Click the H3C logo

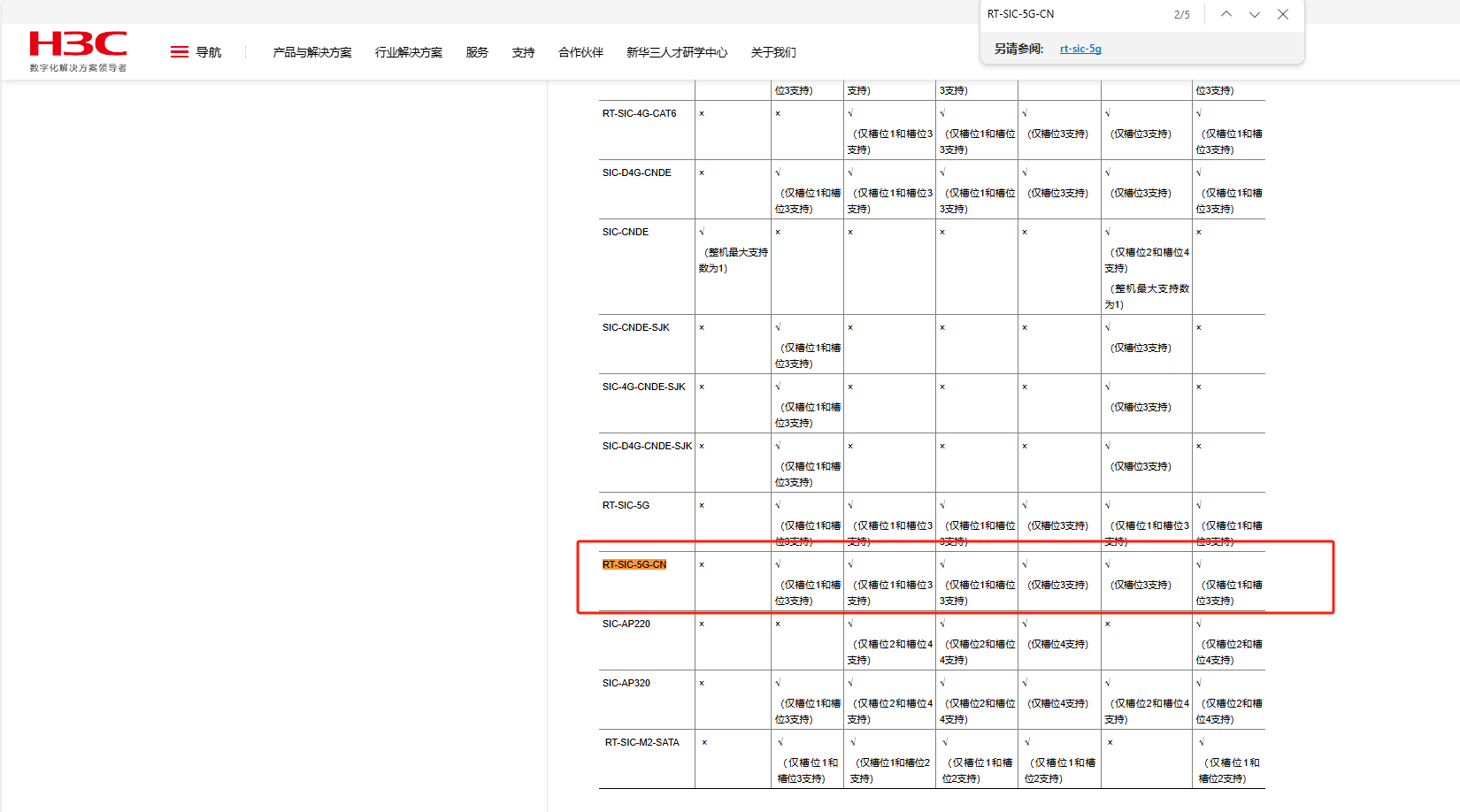[x=78, y=51]
